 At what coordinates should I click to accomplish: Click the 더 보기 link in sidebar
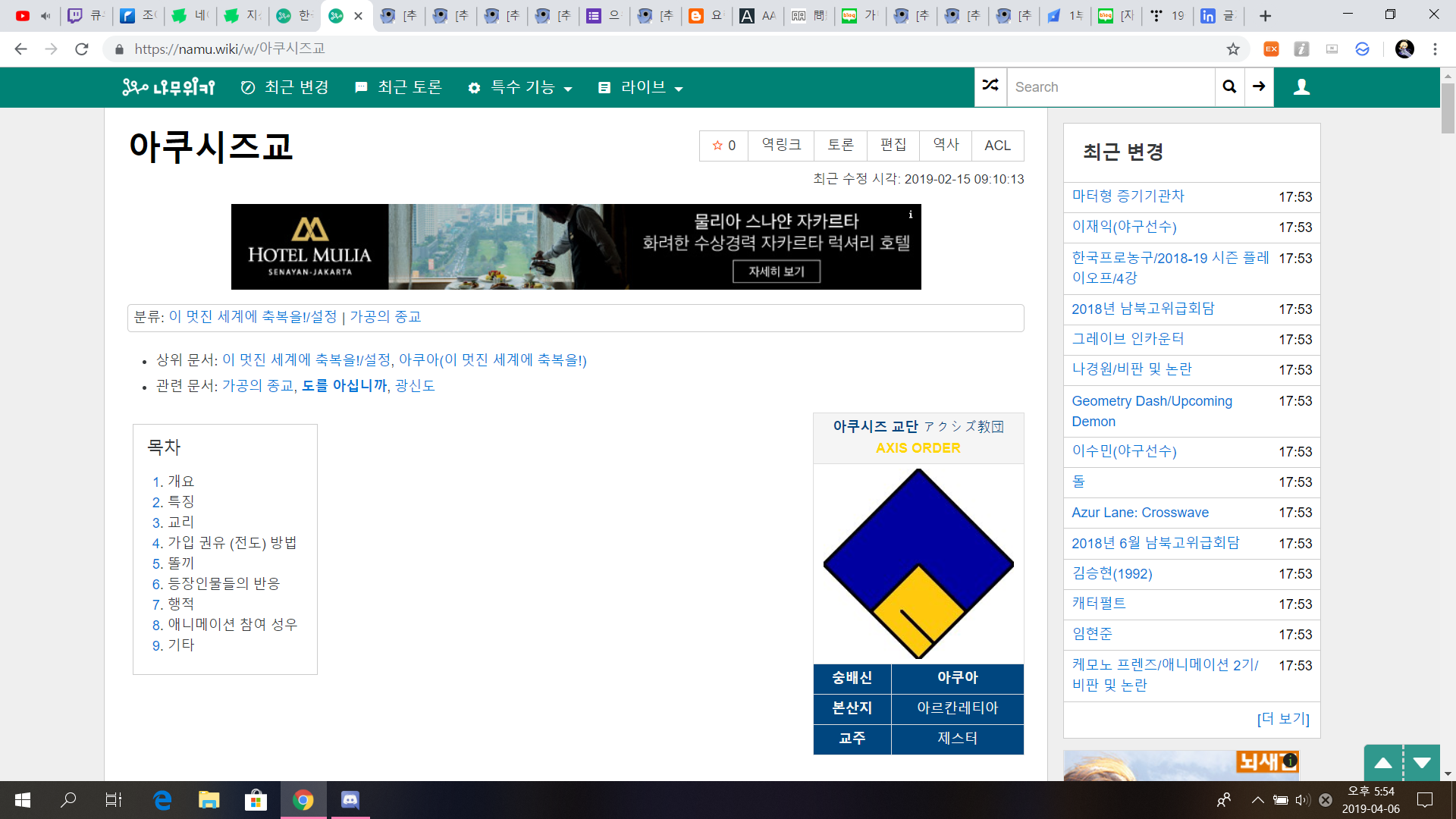pyautogui.click(x=1283, y=719)
